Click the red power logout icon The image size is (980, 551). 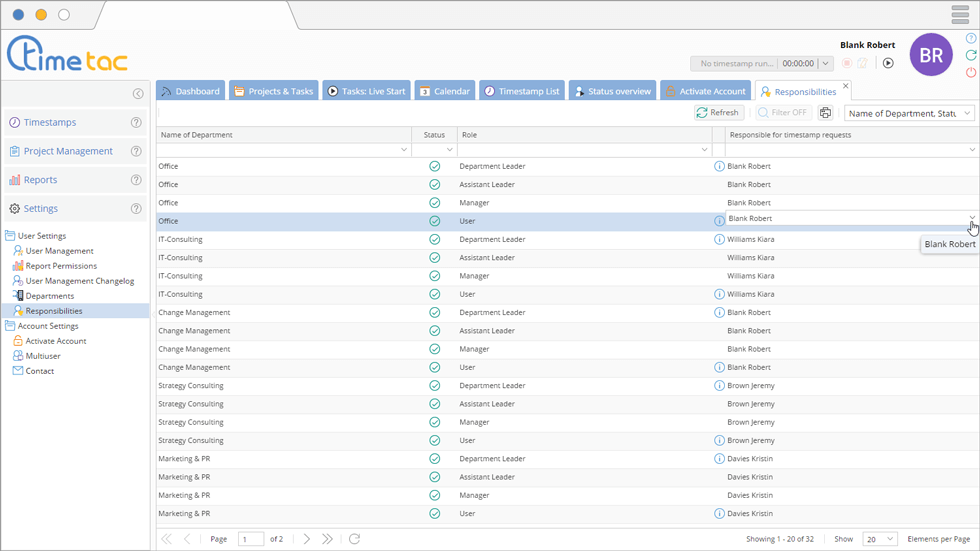pyautogui.click(x=970, y=73)
